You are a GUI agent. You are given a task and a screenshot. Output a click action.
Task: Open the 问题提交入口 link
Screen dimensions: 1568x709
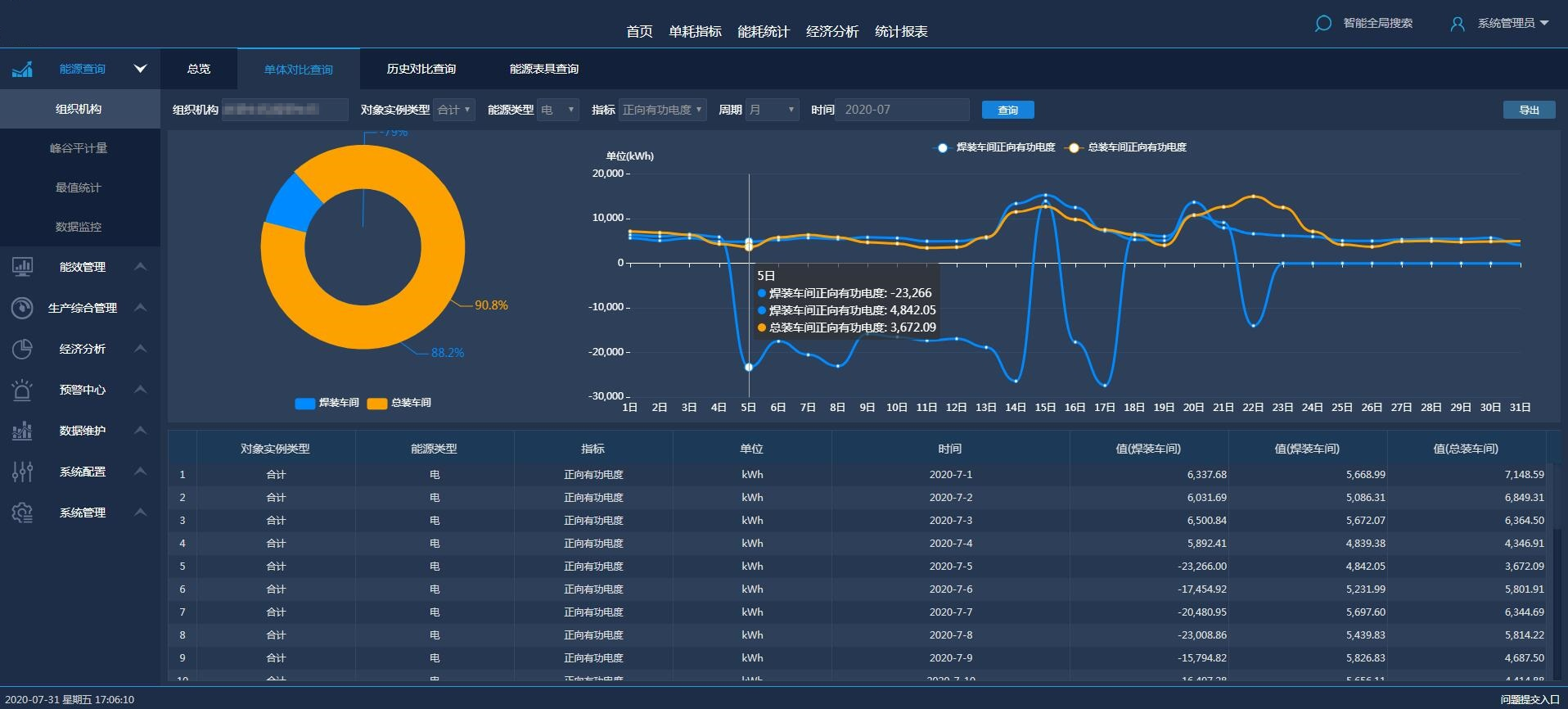(1530, 700)
